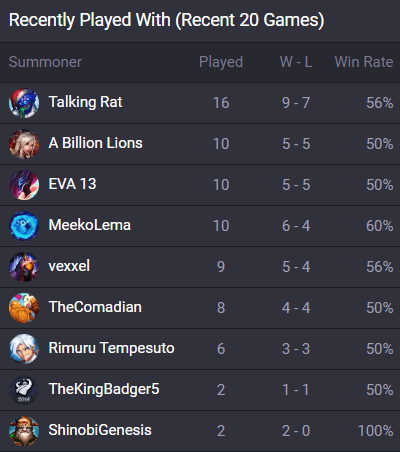Image resolution: width=400 pixels, height=452 pixels.
Task: Open vexxel's avatar icon
Action: (x=24, y=267)
